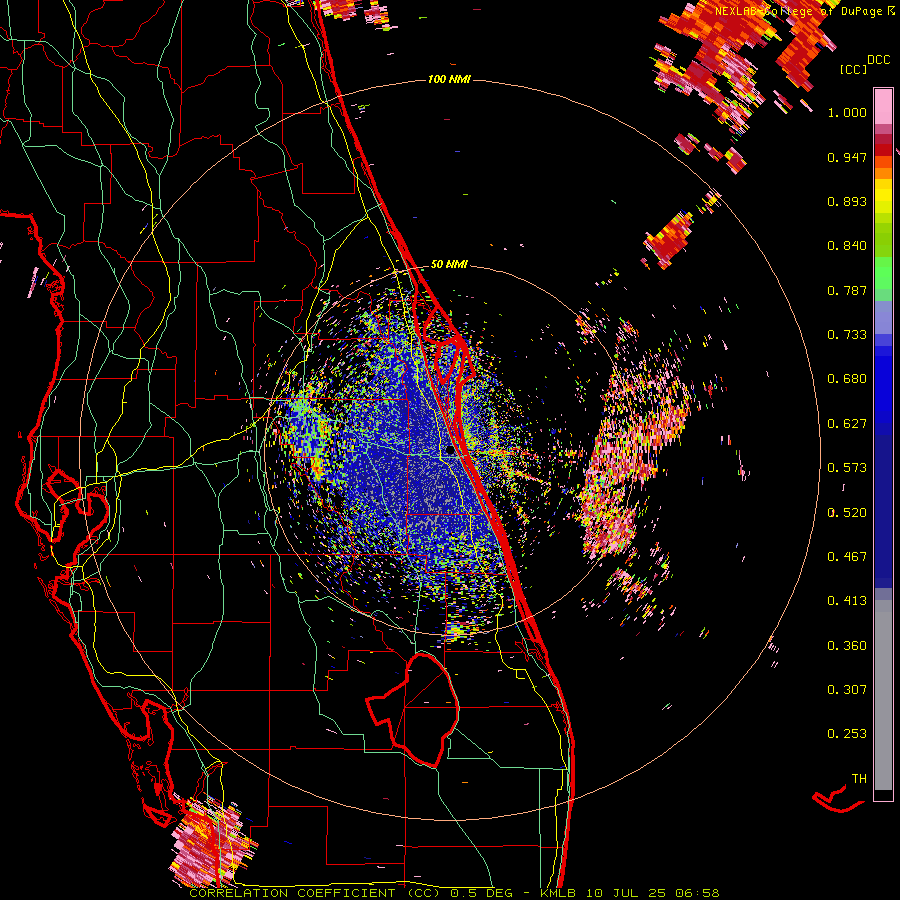Click the KMLB station identifier

click(557, 893)
